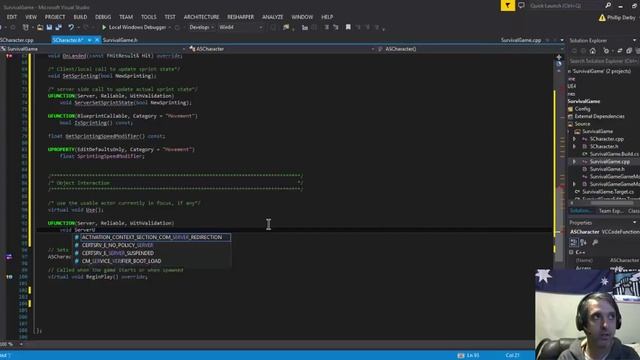This screenshot has width=640, height=360.
Task: Open the Win64 platform dropdown
Action: coord(241,27)
